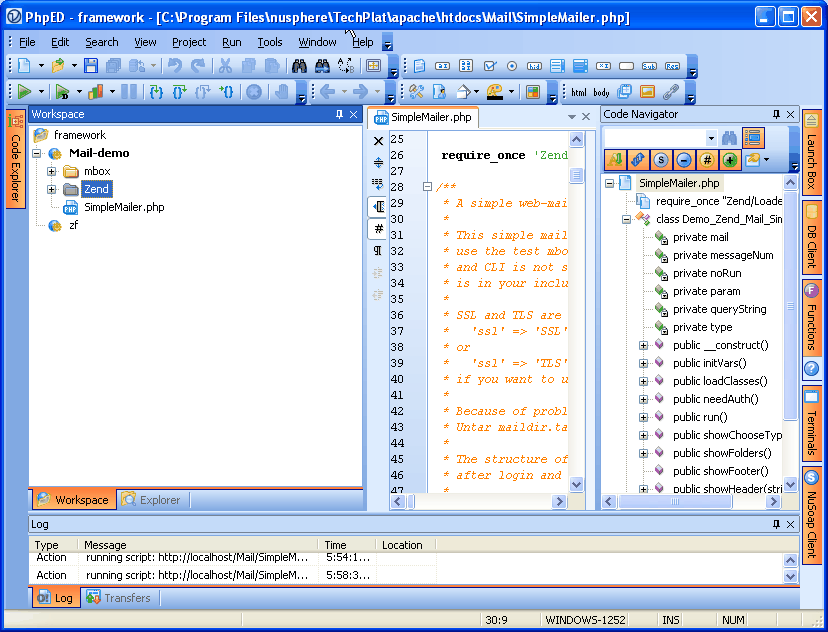The image size is (828, 632).
Task: Open the Launch Box side panel
Action: coord(812,153)
